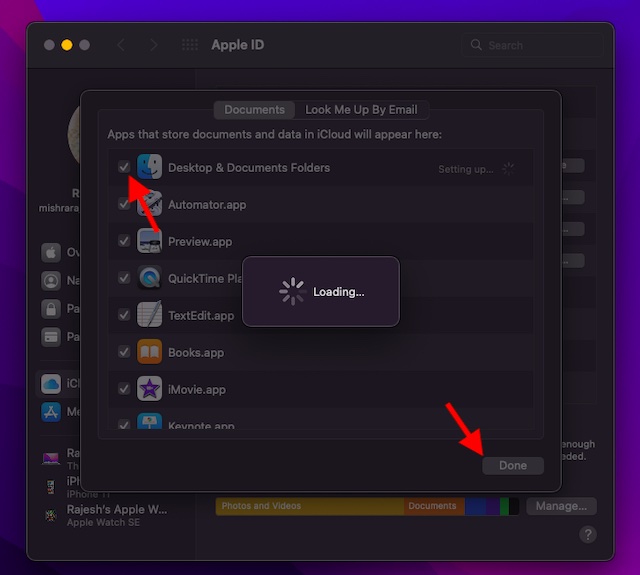640x575 pixels.
Task: Click the Apple Watch SE device icon
Action: pyautogui.click(x=51, y=515)
